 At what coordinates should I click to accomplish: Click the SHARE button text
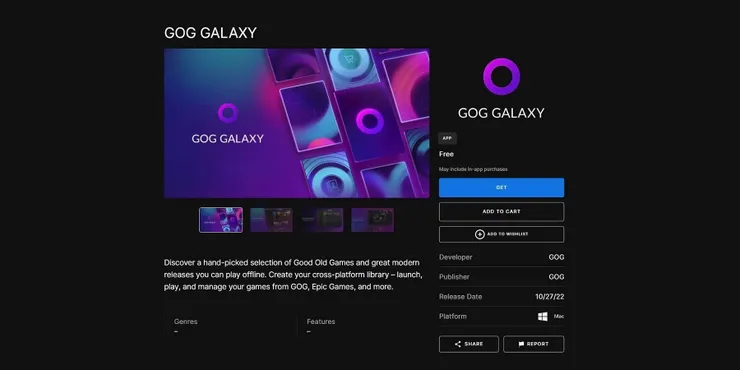coord(474,344)
